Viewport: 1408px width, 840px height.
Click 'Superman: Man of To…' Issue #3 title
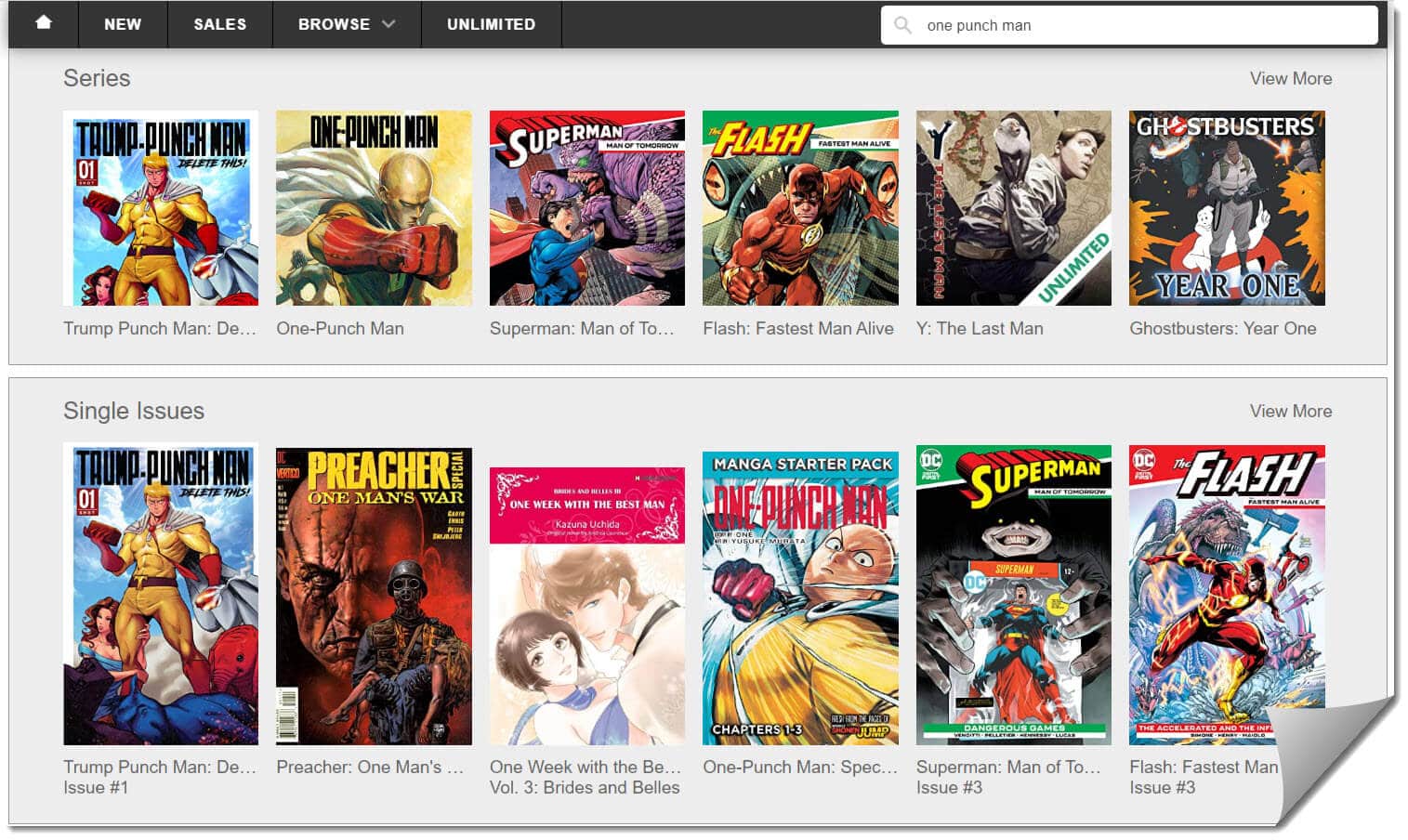tap(1008, 767)
